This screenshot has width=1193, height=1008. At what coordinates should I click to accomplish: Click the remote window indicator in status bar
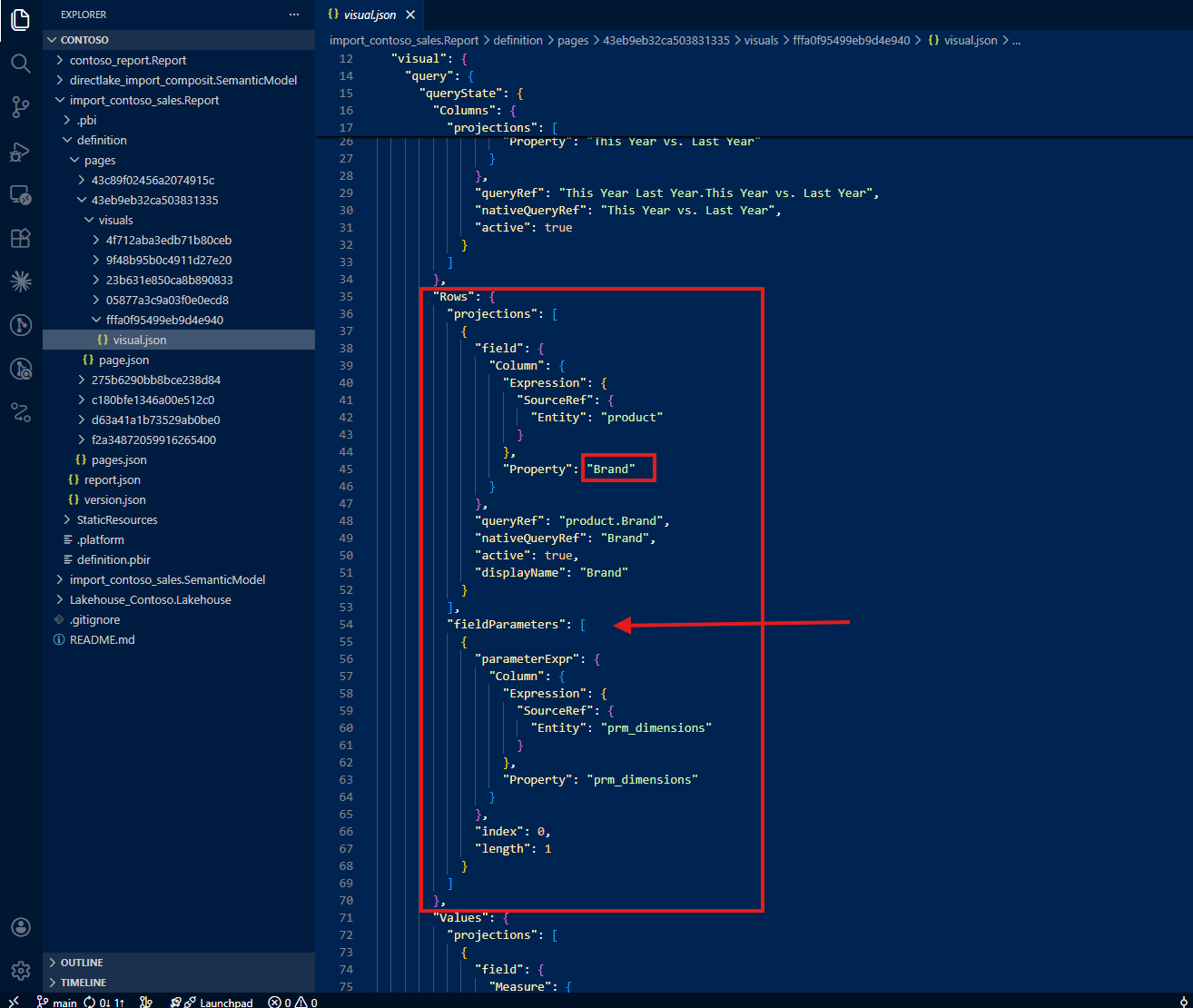click(14, 1002)
